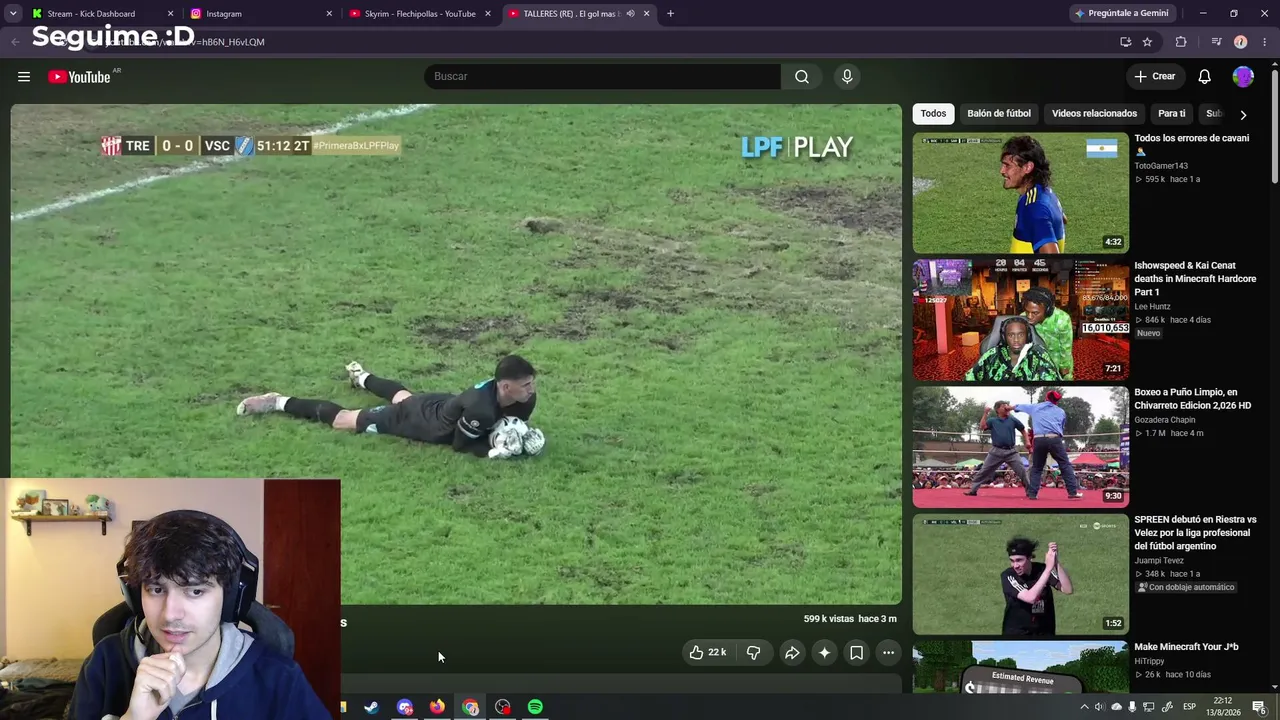Close the Stream - Kick Dashboard tab
The height and width of the screenshot is (720, 1280).
pos(170,14)
